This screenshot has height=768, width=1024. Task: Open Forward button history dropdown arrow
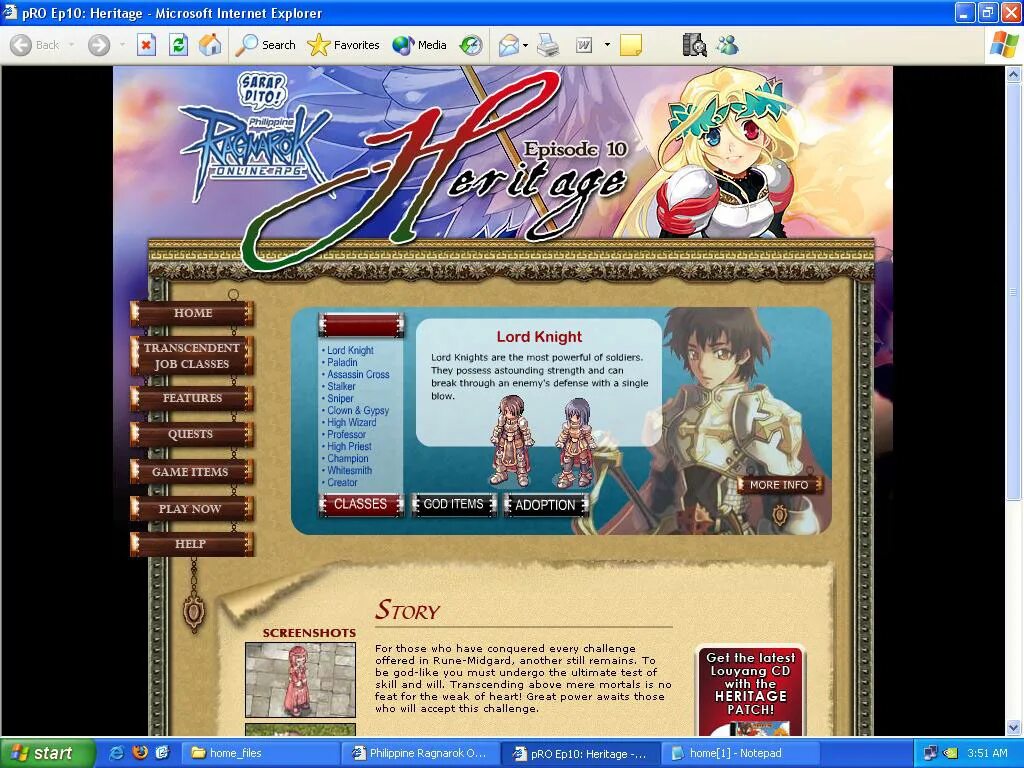[x=122, y=45]
